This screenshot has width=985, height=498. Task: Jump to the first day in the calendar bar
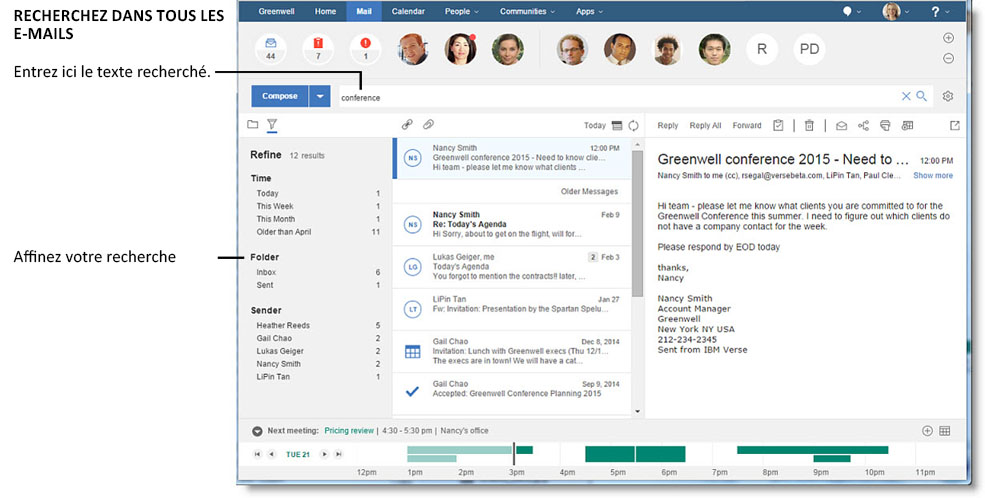[x=258, y=454]
